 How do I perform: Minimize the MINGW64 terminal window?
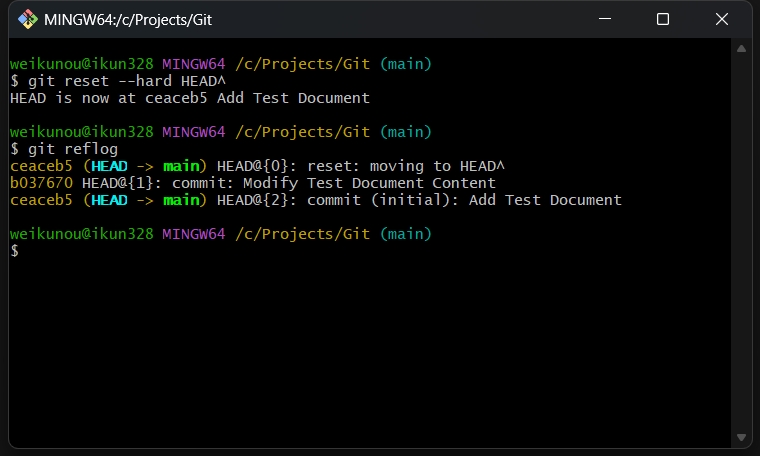click(x=604, y=19)
